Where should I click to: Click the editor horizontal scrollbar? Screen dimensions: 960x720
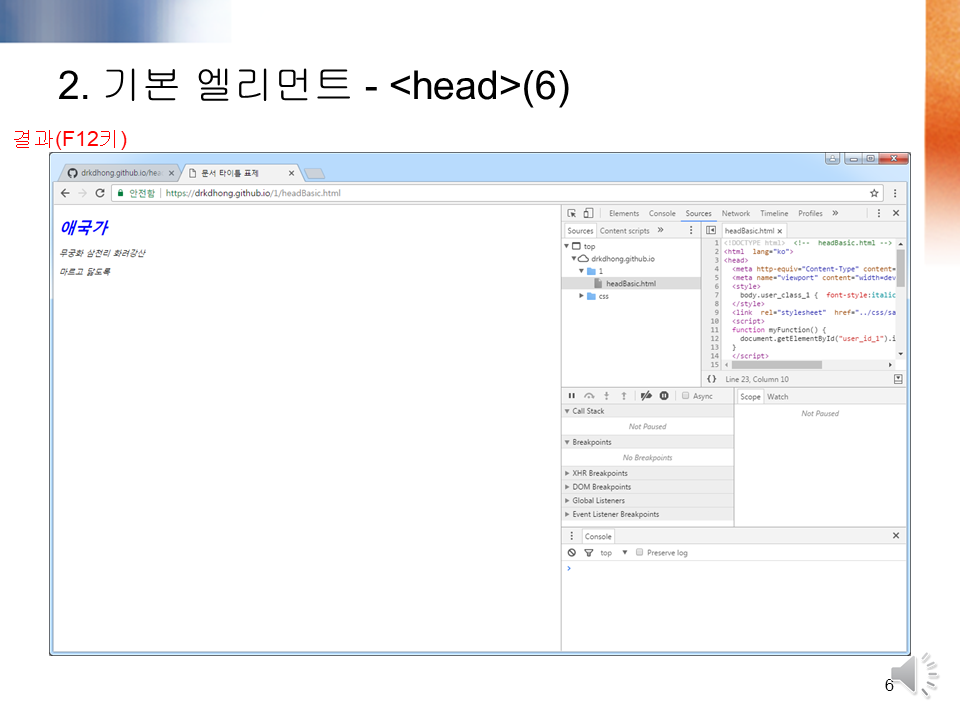pyautogui.click(x=776, y=364)
